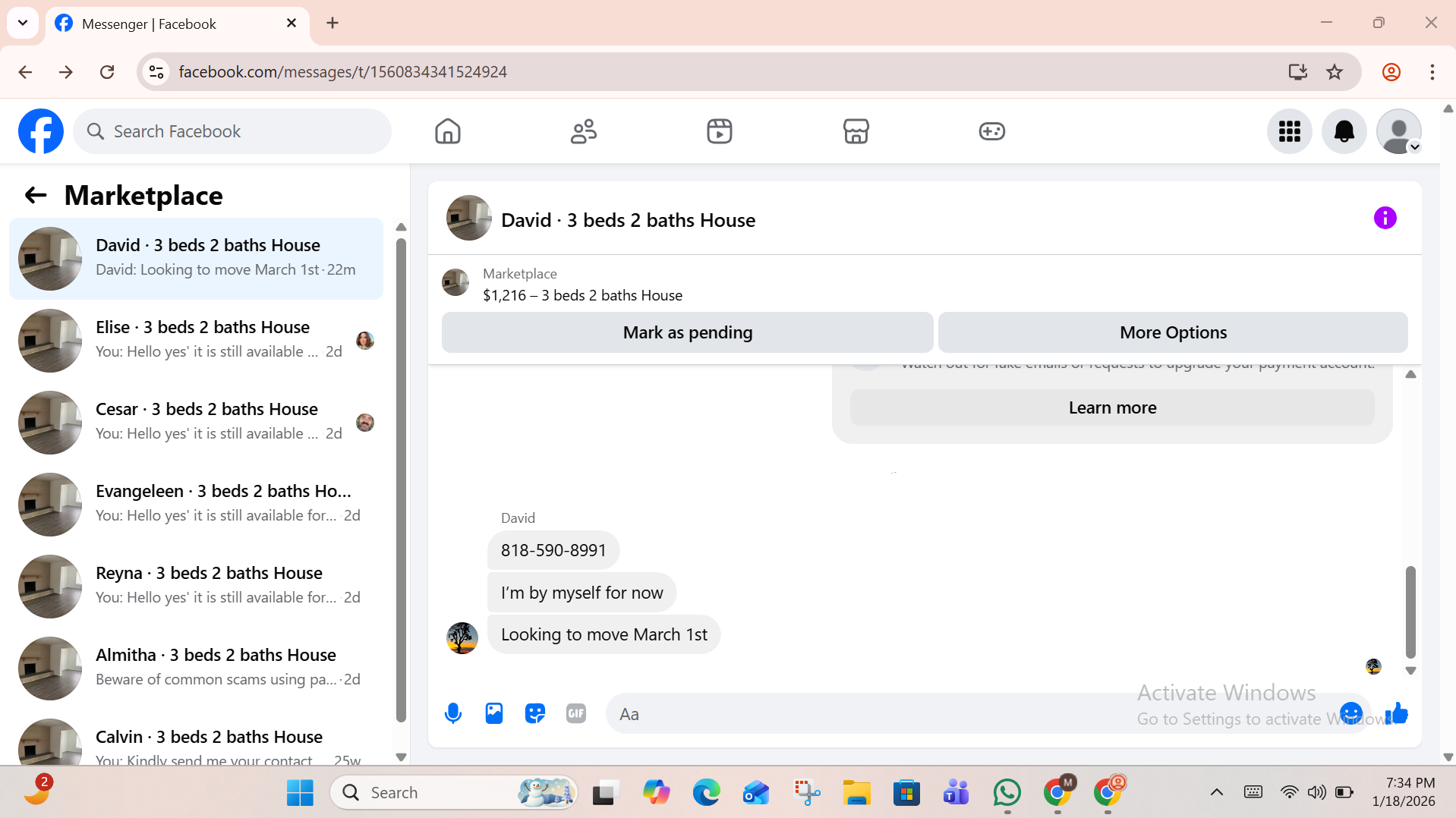
Task: Open the Video/Watch icon
Action: [720, 131]
